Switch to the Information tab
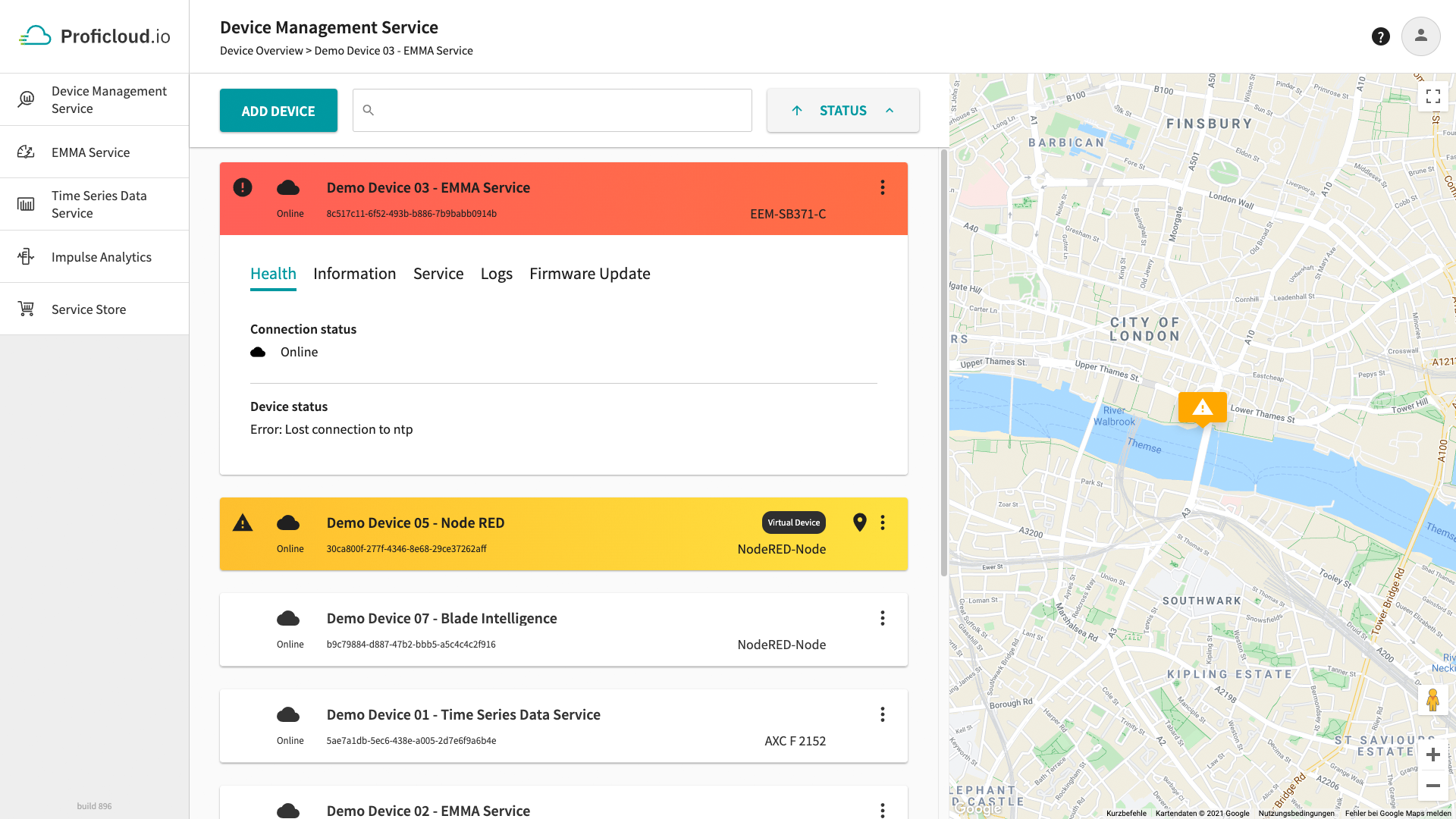The image size is (1456, 819). click(354, 274)
